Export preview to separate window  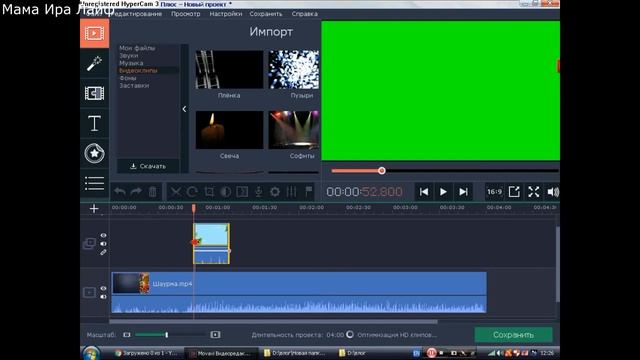point(514,192)
